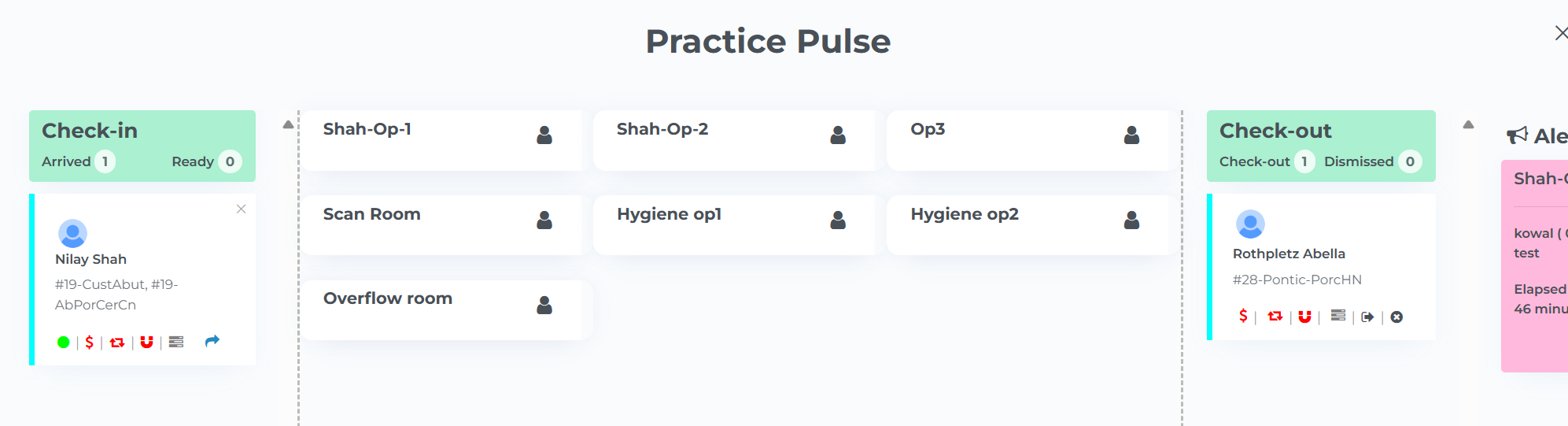Collapse the Check-in column with the triangle arrow
Image resolution: width=1568 pixels, height=426 pixels.
pos(288,124)
